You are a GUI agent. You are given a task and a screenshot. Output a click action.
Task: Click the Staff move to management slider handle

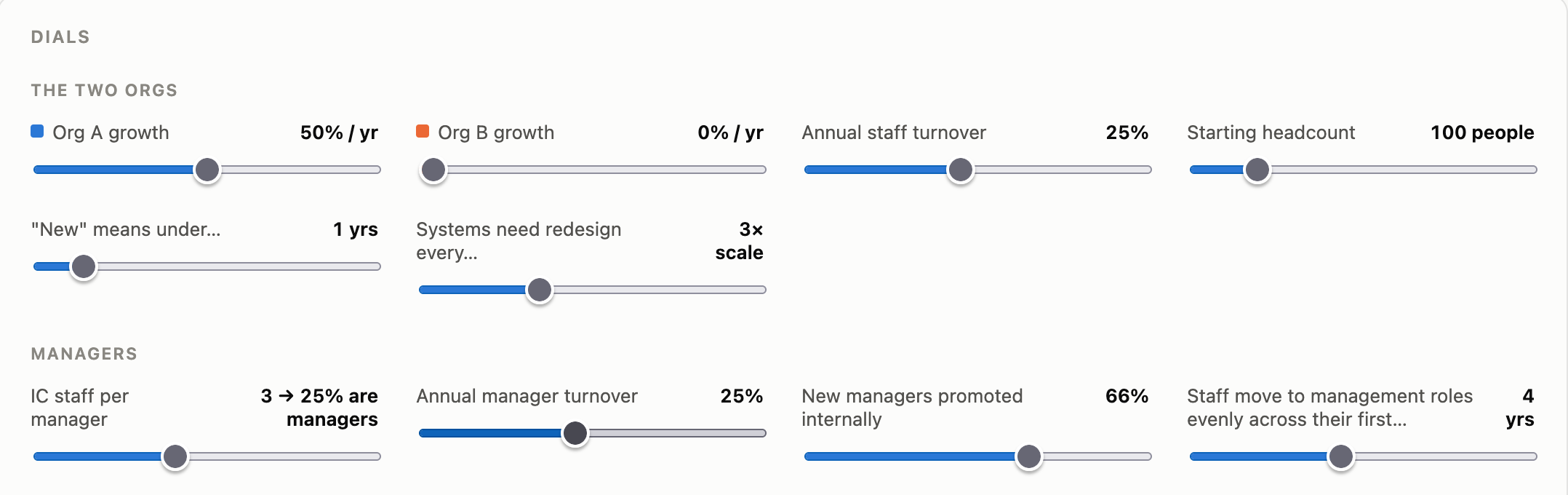click(1341, 456)
